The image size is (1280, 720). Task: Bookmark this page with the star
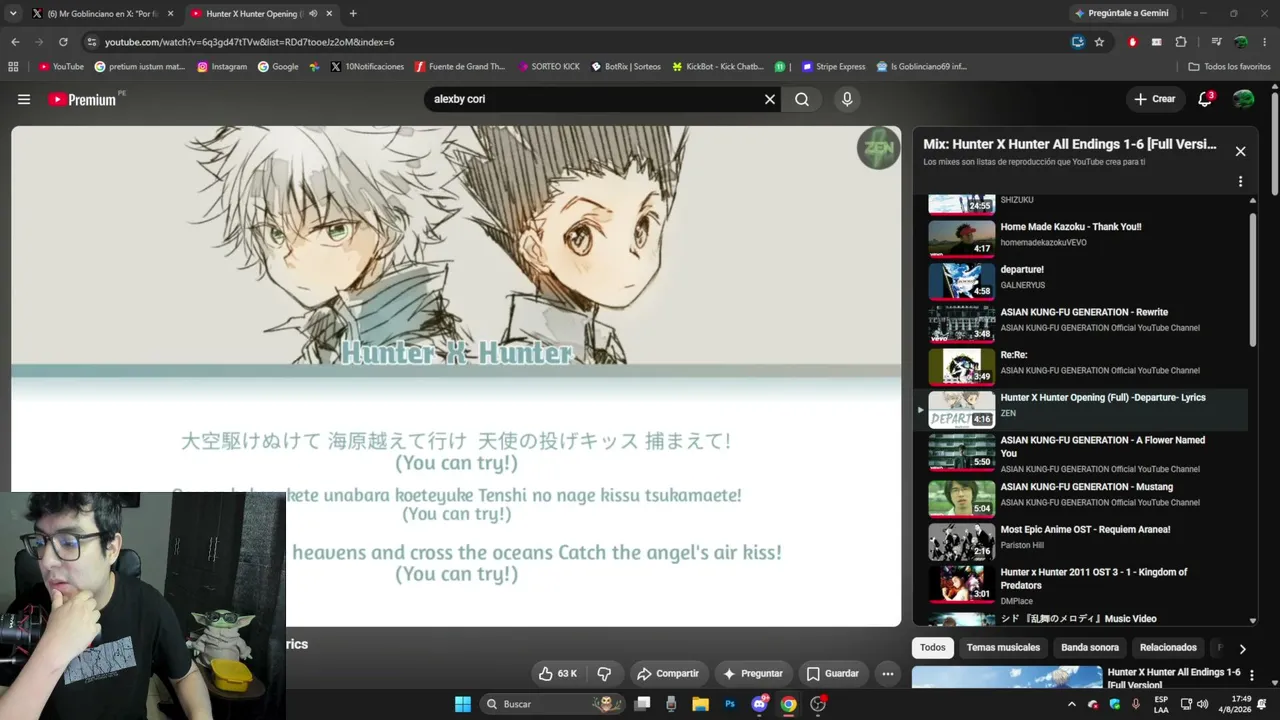click(1099, 42)
